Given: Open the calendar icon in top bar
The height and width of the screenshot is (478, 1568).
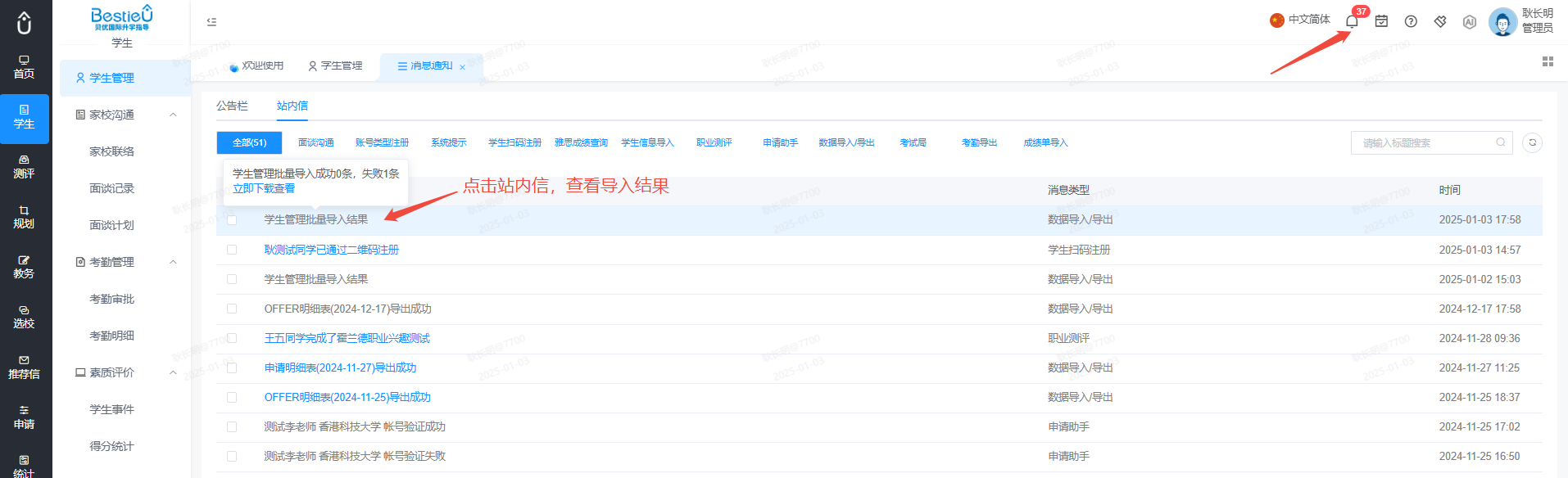Looking at the screenshot, I should pos(1381,21).
